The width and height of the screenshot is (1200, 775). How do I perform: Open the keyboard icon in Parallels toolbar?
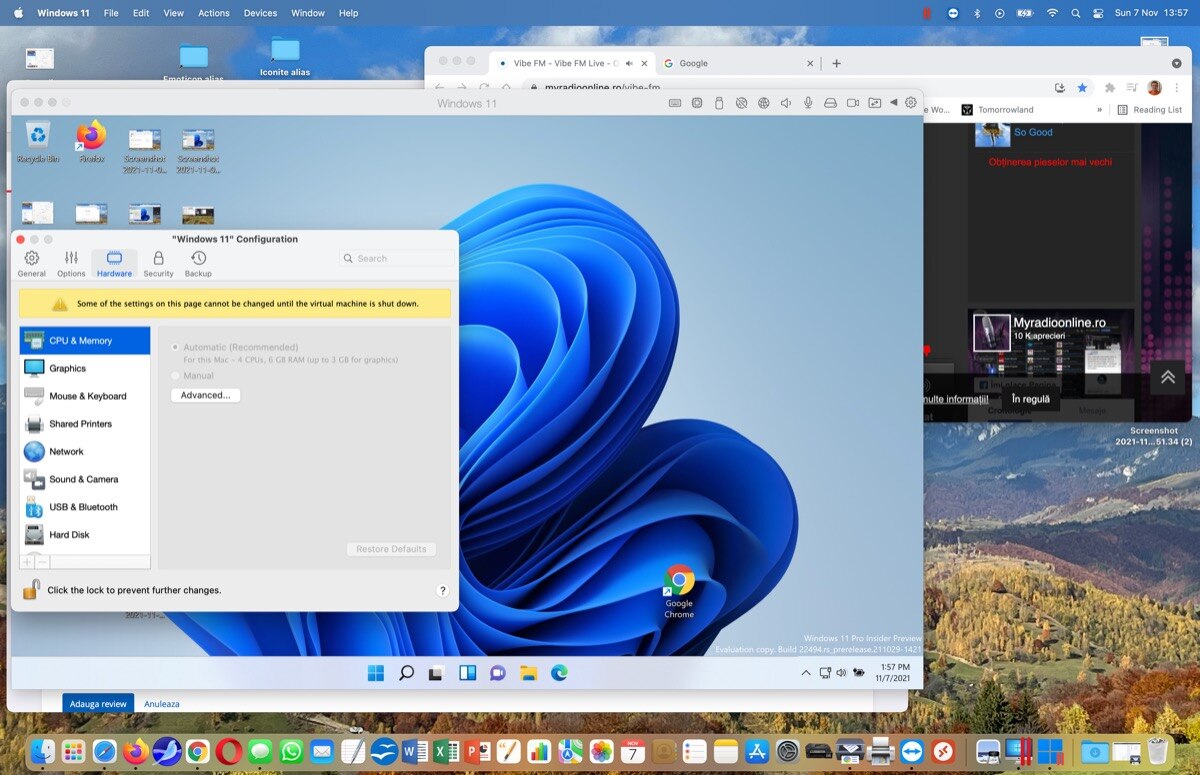[675, 103]
